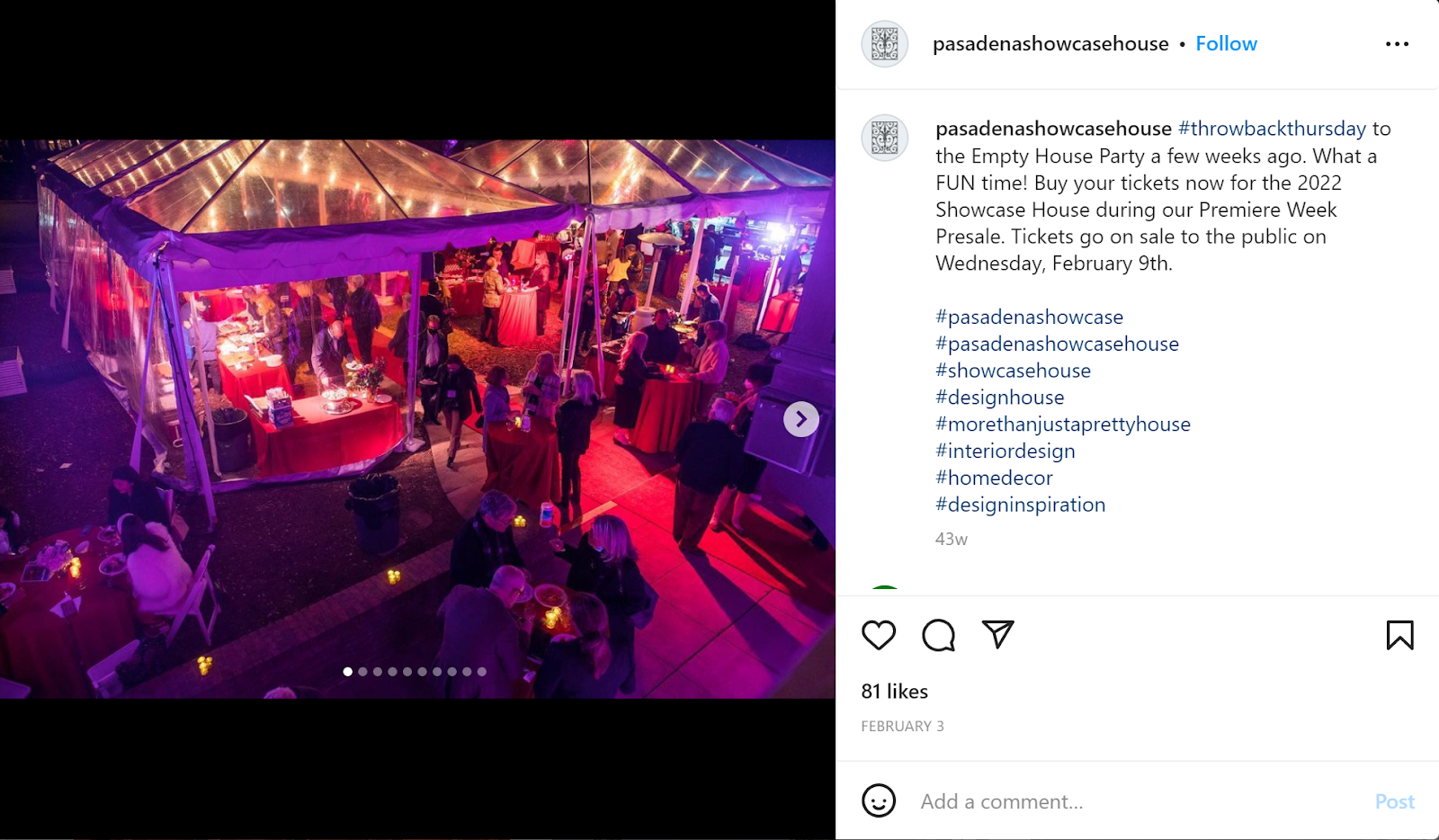
Task: Open the three-dot more options menu
Action: pyautogui.click(x=1397, y=44)
